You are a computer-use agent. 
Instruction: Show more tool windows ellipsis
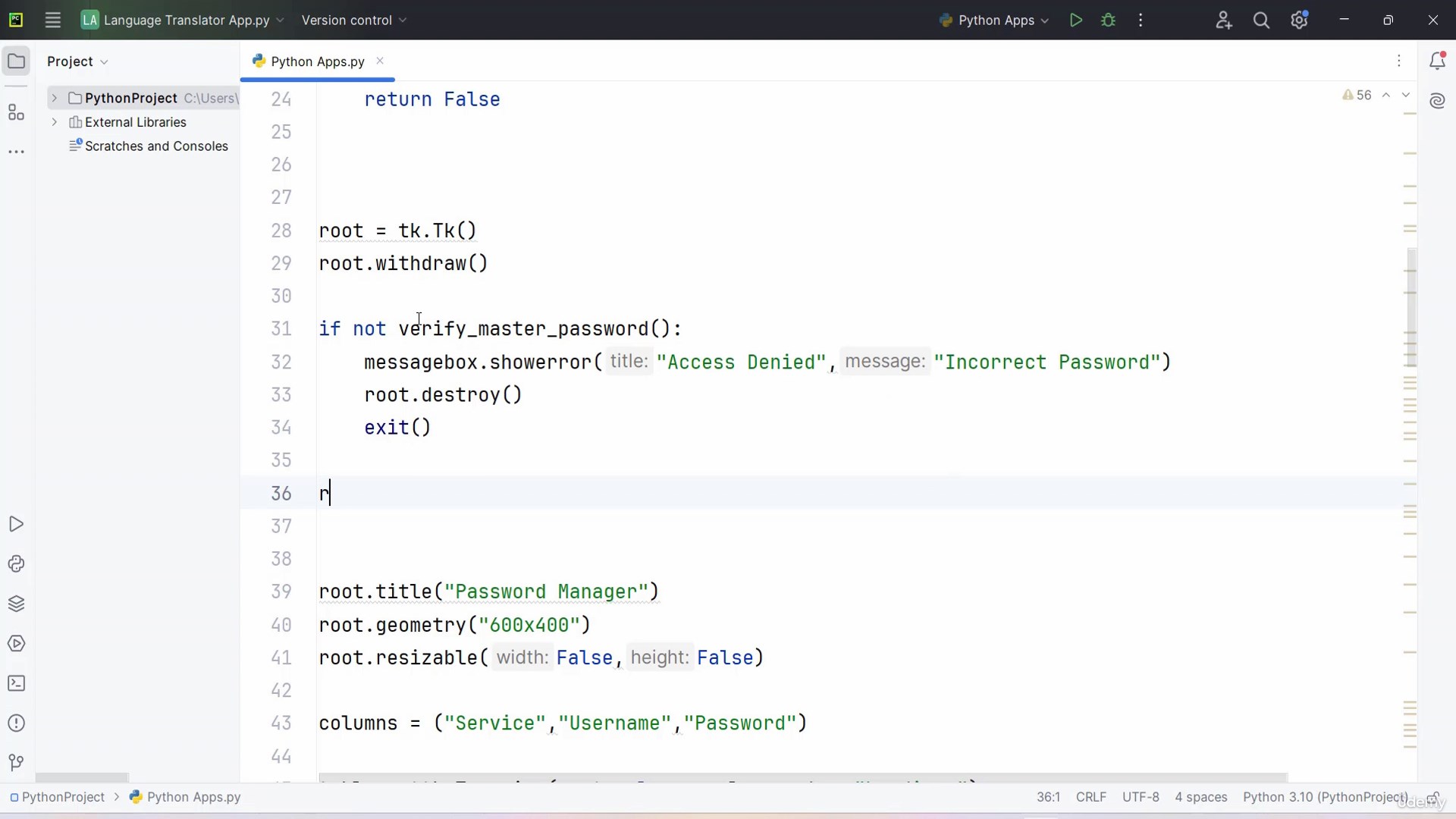click(16, 152)
